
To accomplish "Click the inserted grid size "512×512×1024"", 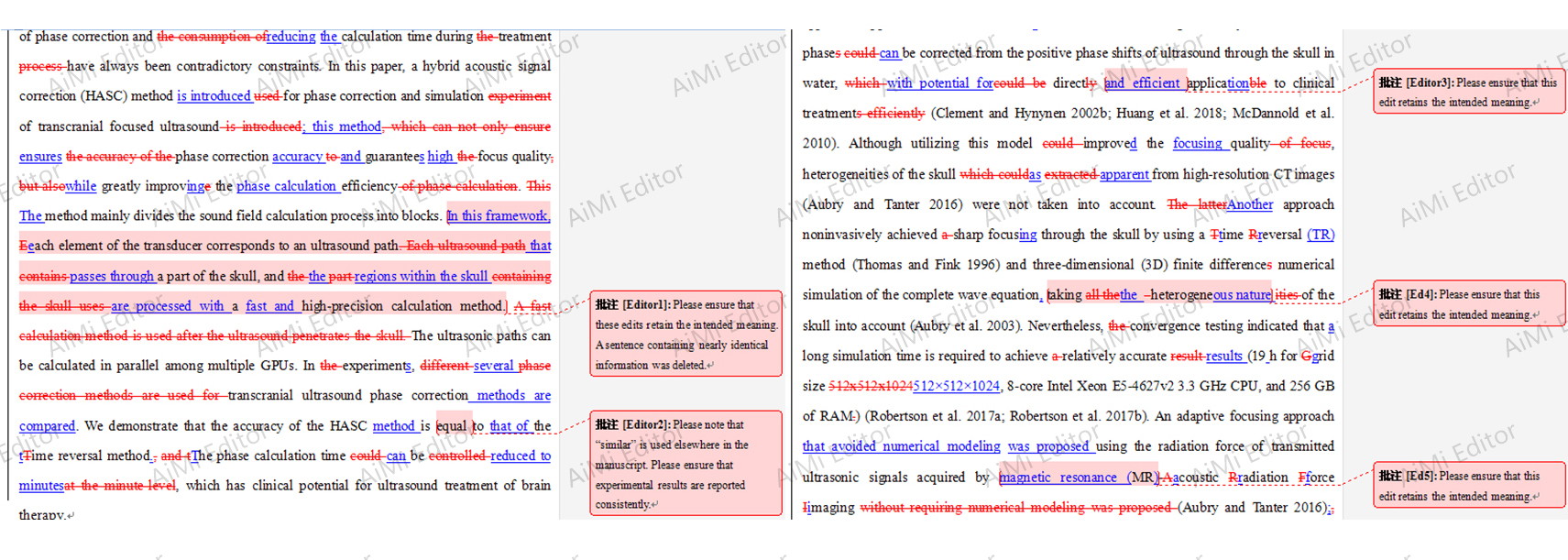I will pyautogui.click(x=956, y=386).
